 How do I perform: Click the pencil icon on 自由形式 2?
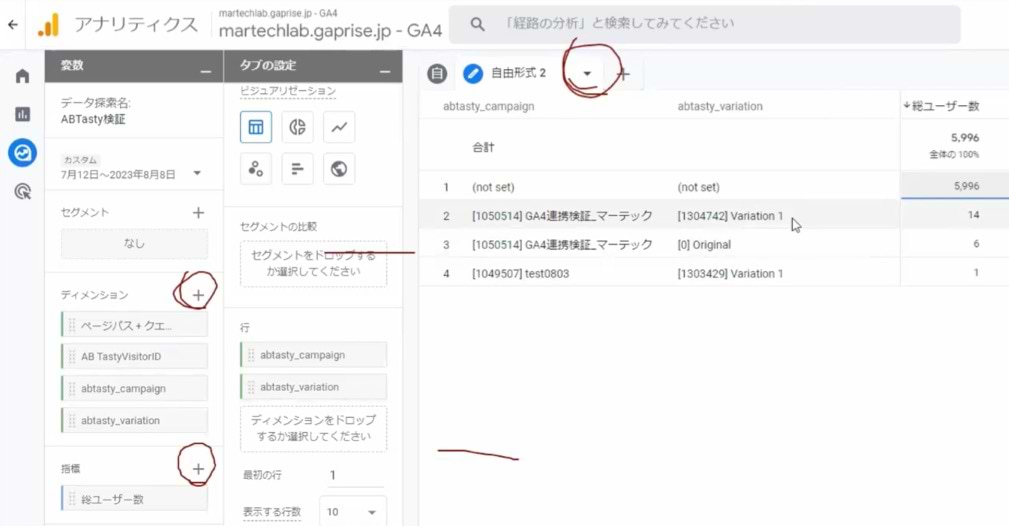pos(473,73)
